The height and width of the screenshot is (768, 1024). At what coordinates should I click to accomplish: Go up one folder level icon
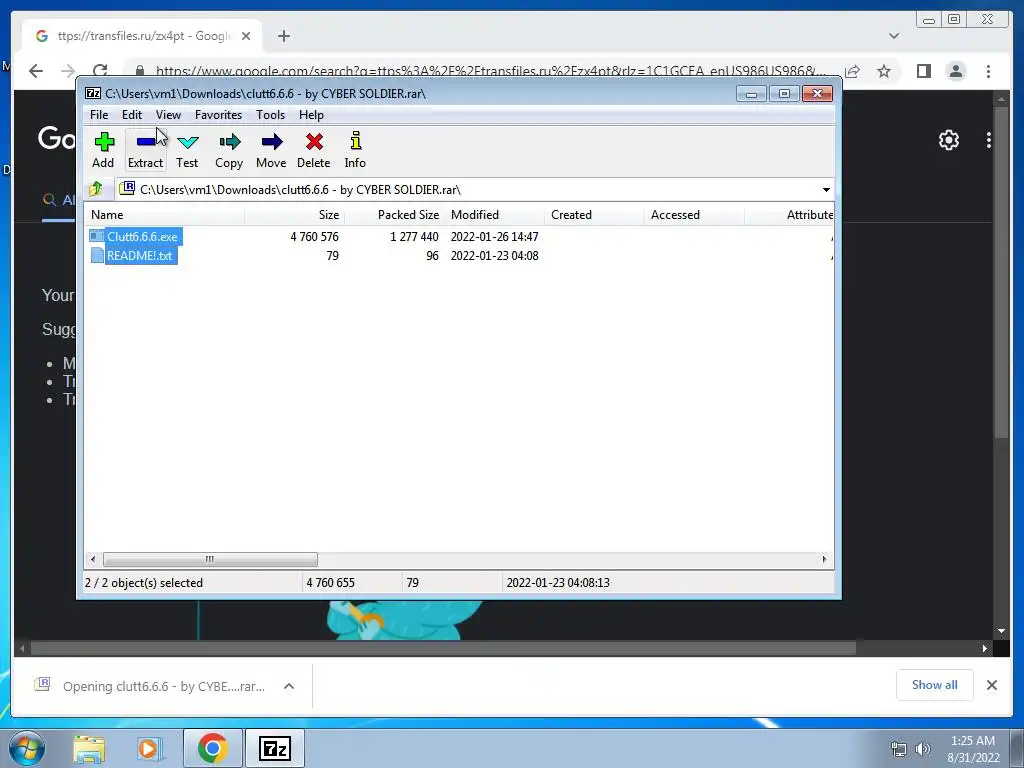click(96, 189)
